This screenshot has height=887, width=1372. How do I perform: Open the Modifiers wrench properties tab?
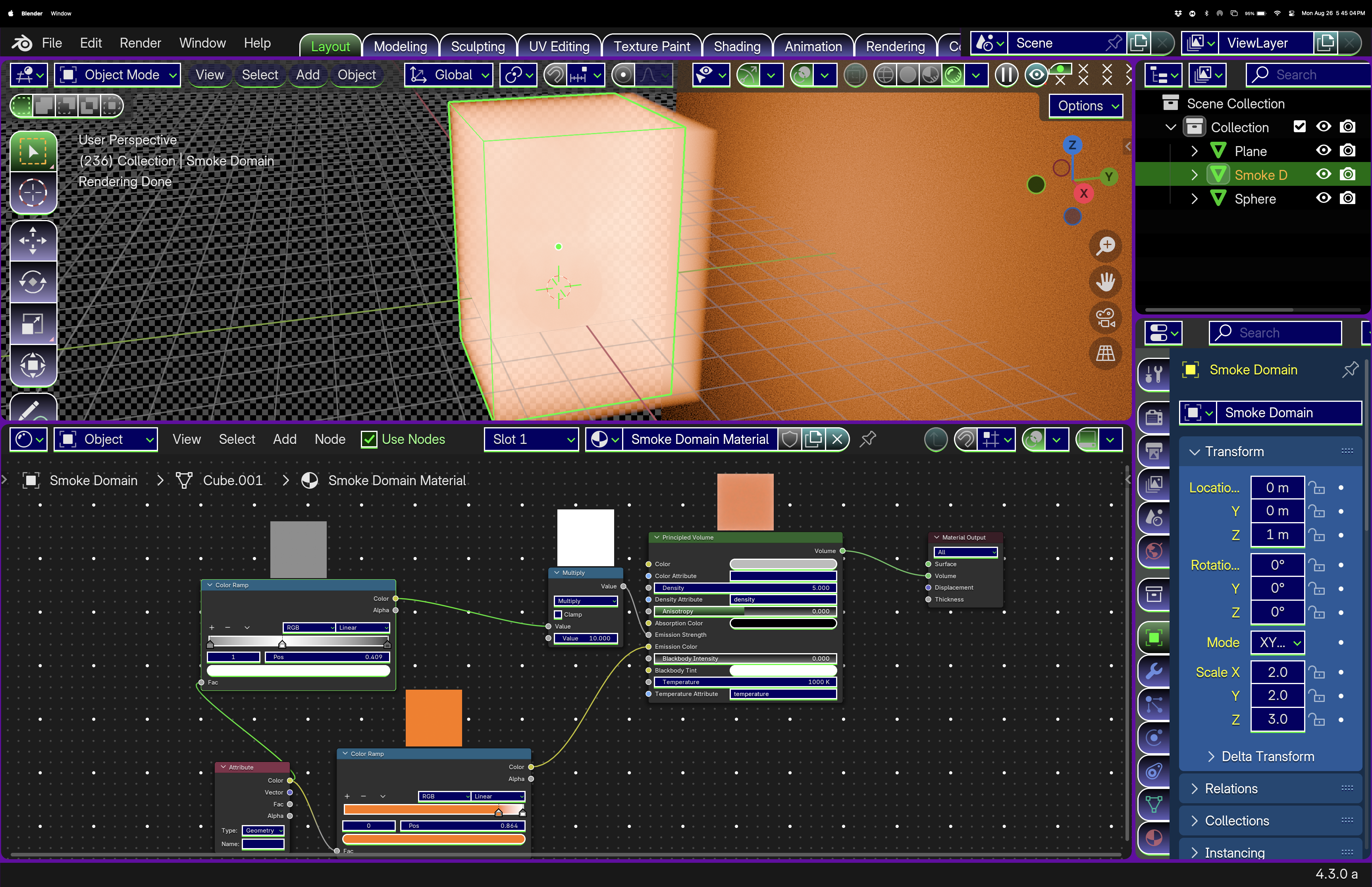pos(1154,671)
